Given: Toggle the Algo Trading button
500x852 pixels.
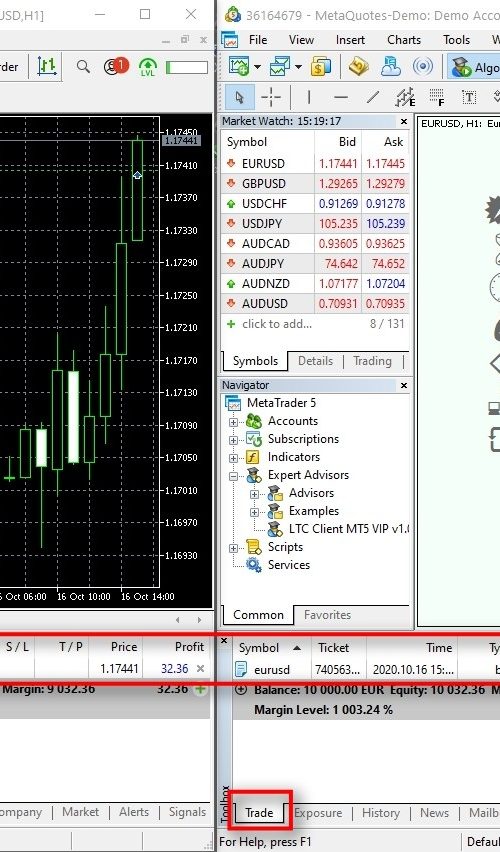Looking at the screenshot, I should pos(474,67).
